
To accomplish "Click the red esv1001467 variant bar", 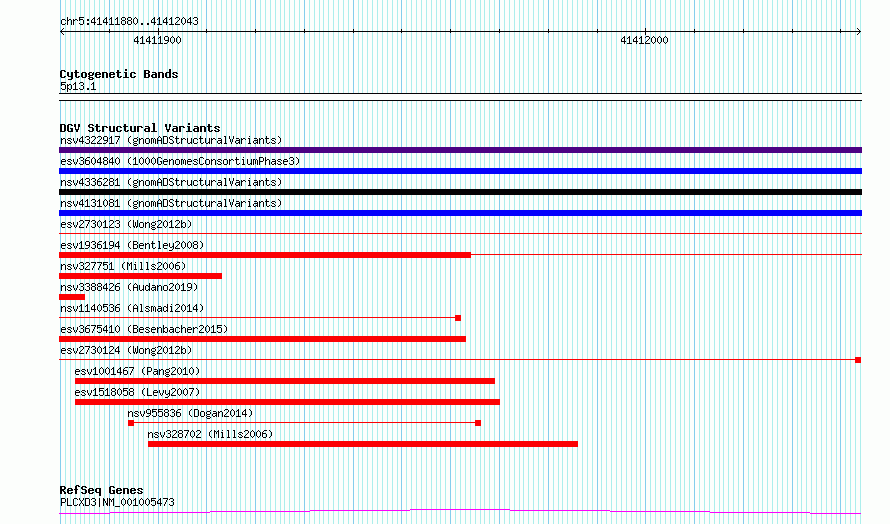I will (285, 381).
